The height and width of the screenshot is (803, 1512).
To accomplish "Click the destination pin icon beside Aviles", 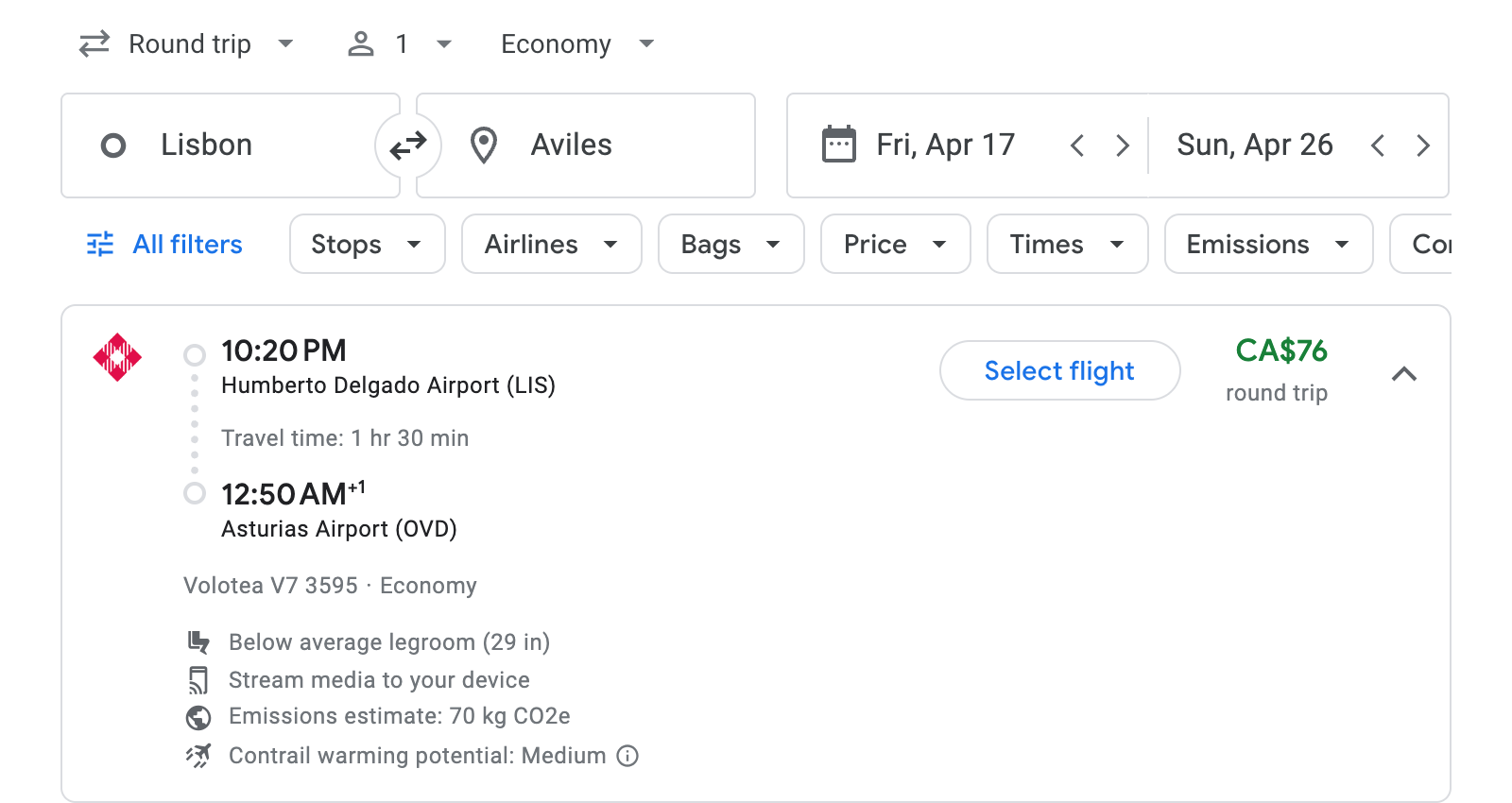I will [483, 145].
